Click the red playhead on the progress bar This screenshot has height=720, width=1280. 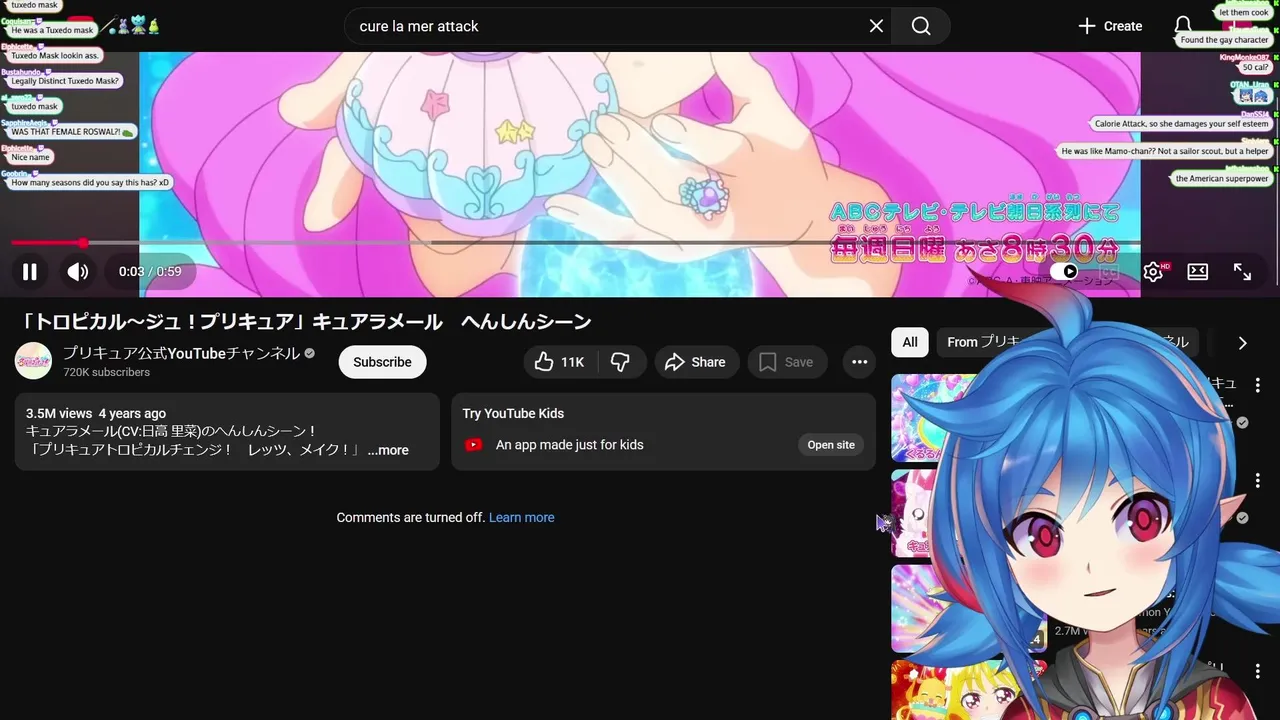[x=83, y=243]
